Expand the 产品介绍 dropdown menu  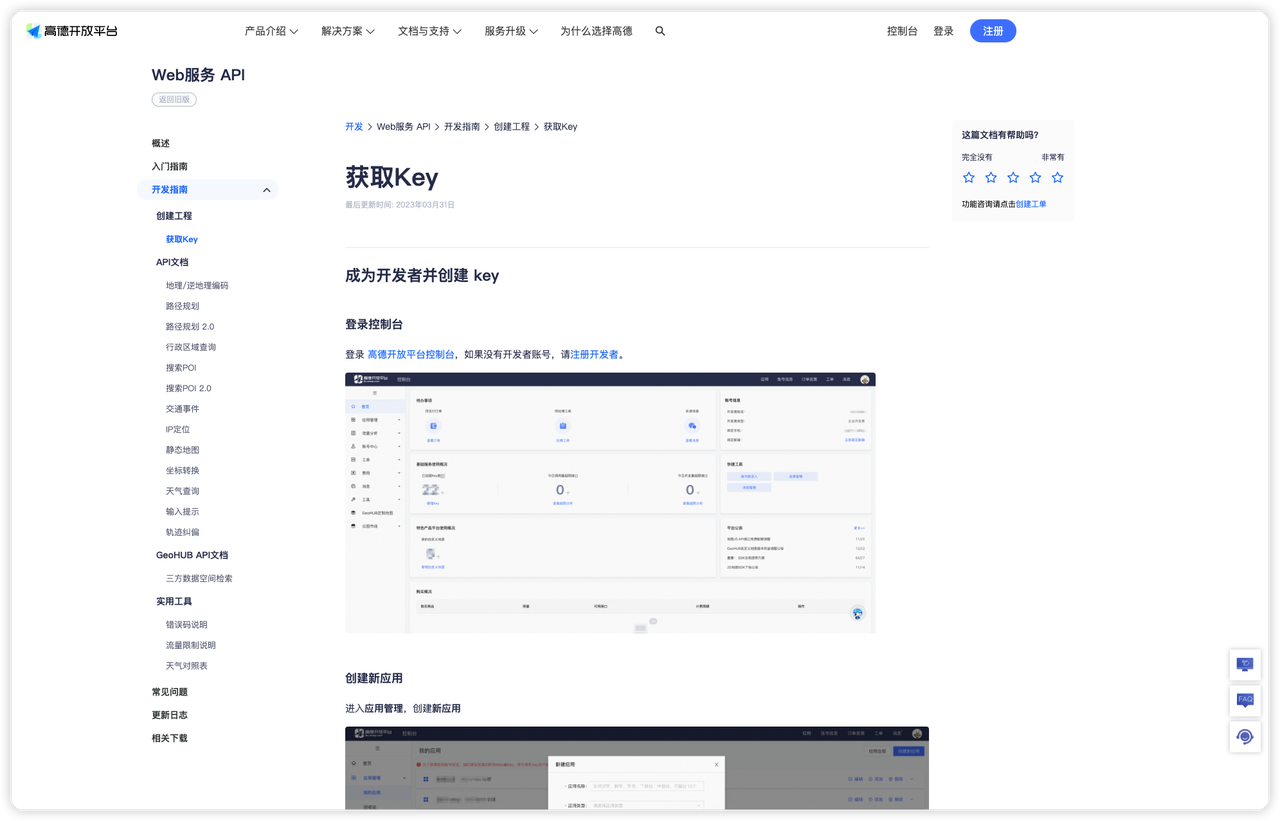[271, 31]
